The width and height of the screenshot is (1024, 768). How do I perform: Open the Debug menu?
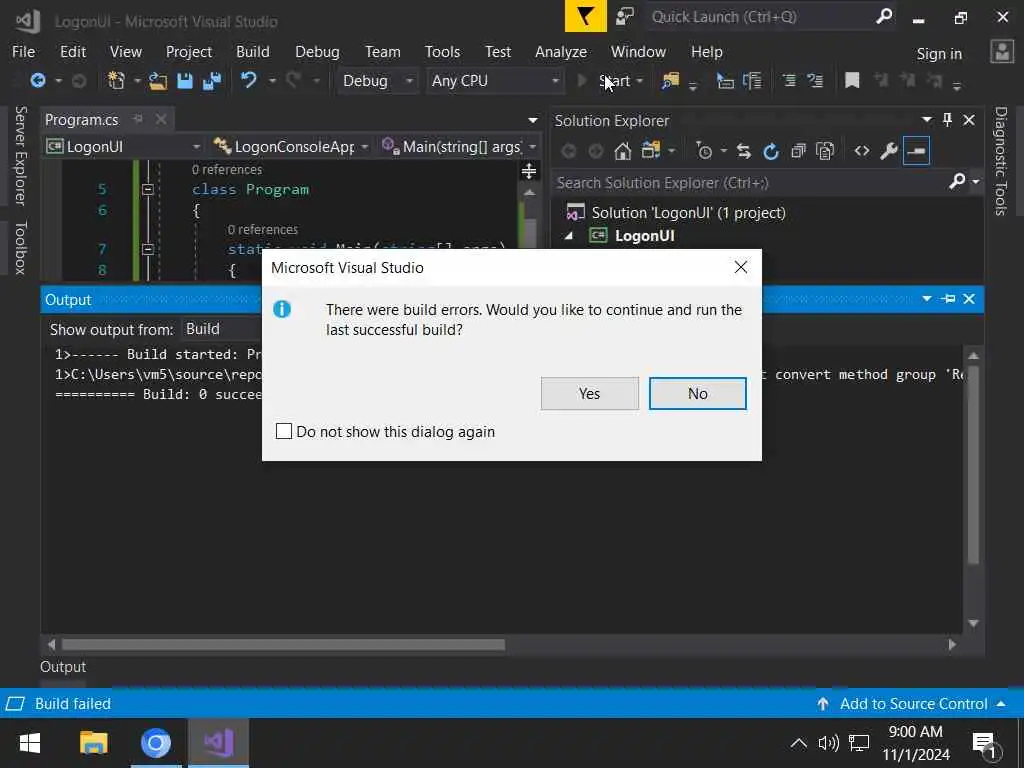[x=317, y=52]
